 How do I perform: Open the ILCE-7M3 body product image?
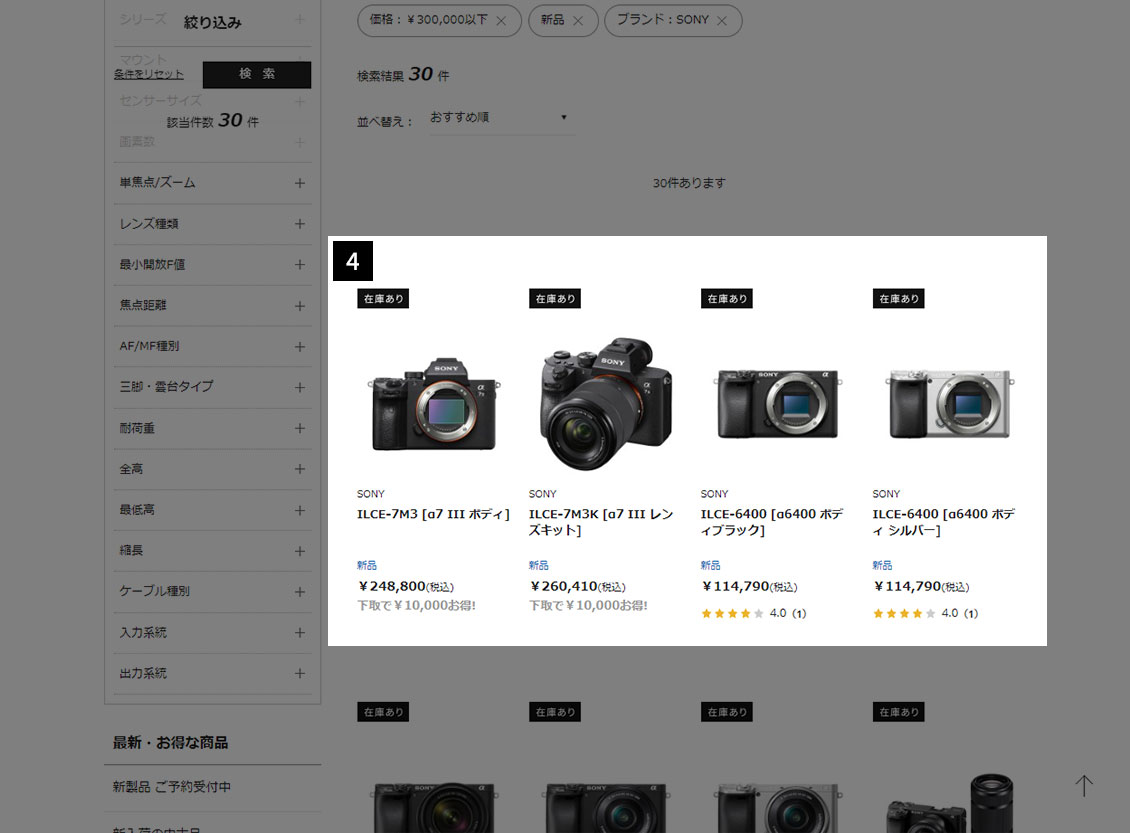(433, 404)
